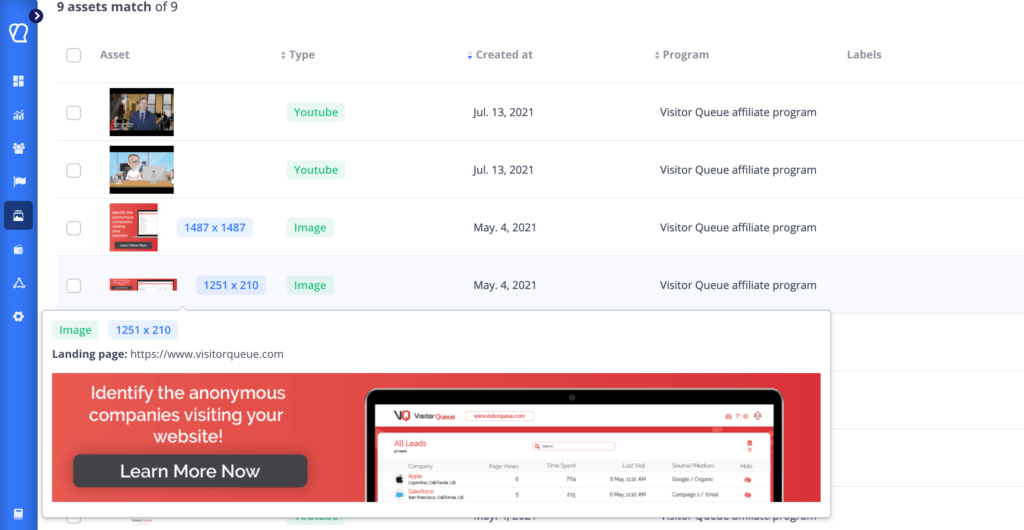This screenshot has height=530, width=1024.
Task: Click the 1251 x 210 badge in table row
Action: click(231, 285)
